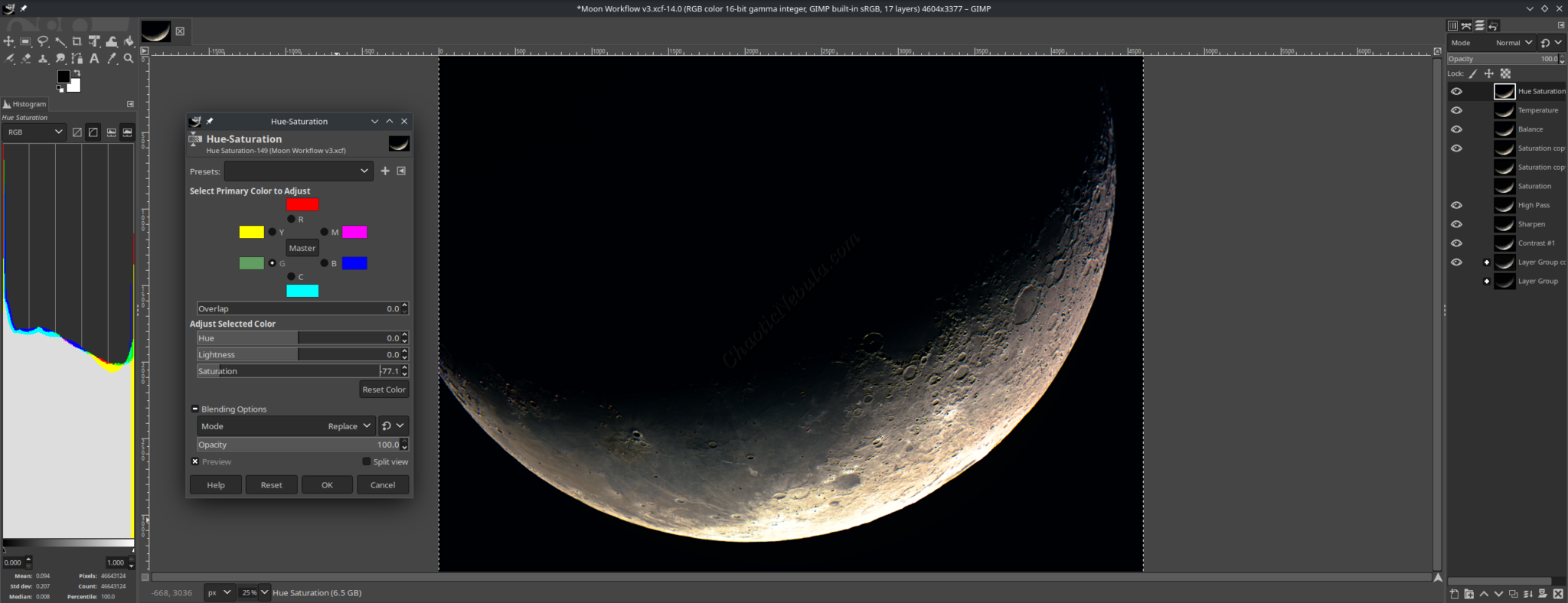
Task: Open the zoom percentage dropdown
Action: point(264,592)
